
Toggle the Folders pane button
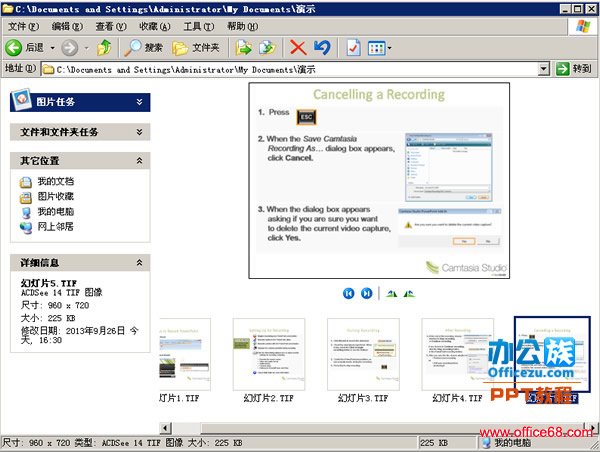(x=196, y=47)
